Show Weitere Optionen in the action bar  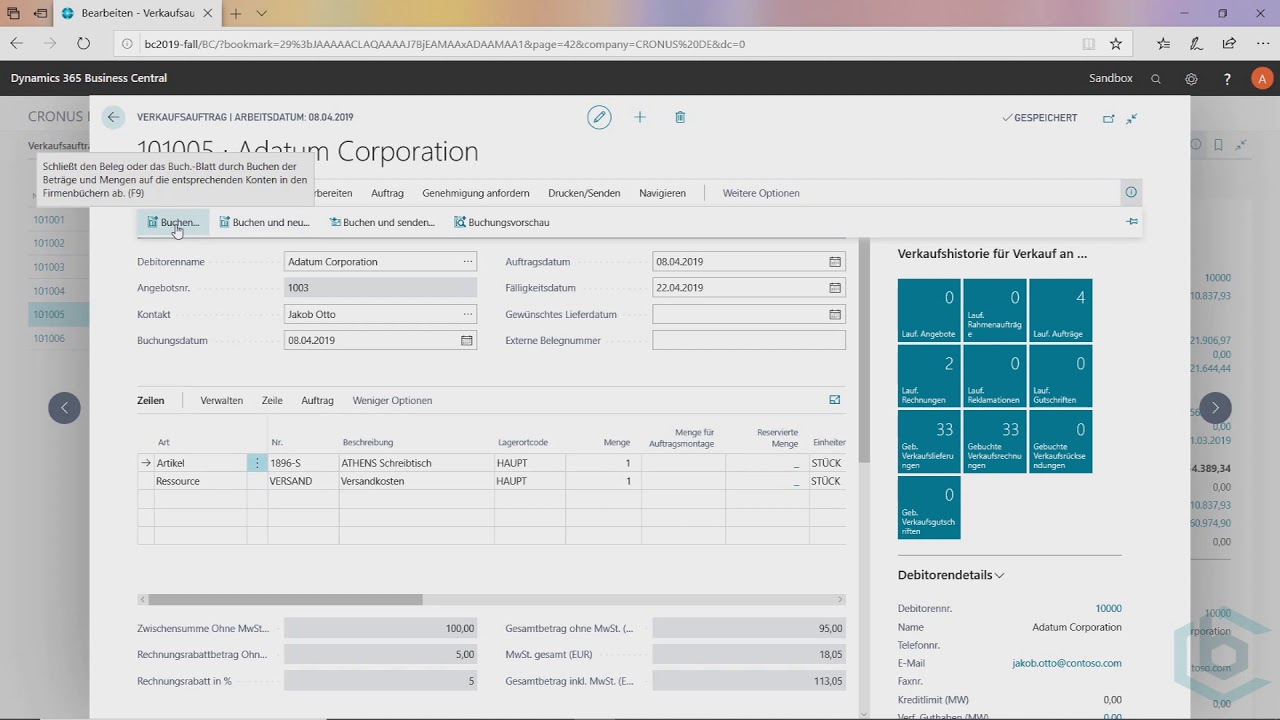click(761, 193)
